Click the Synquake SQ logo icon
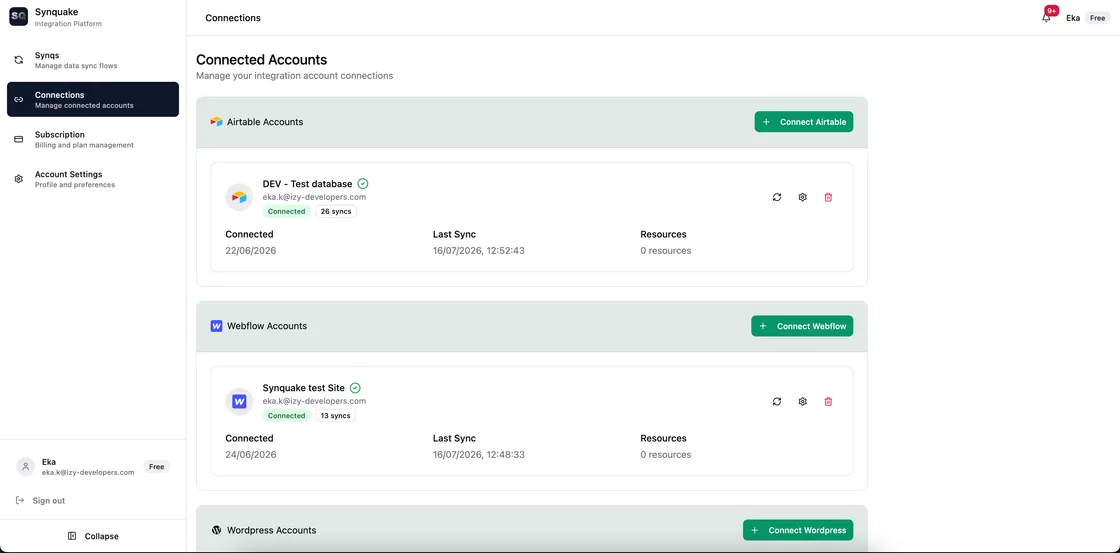Image resolution: width=1120 pixels, height=553 pixels. pyautogui.click(x=19, y=16)
